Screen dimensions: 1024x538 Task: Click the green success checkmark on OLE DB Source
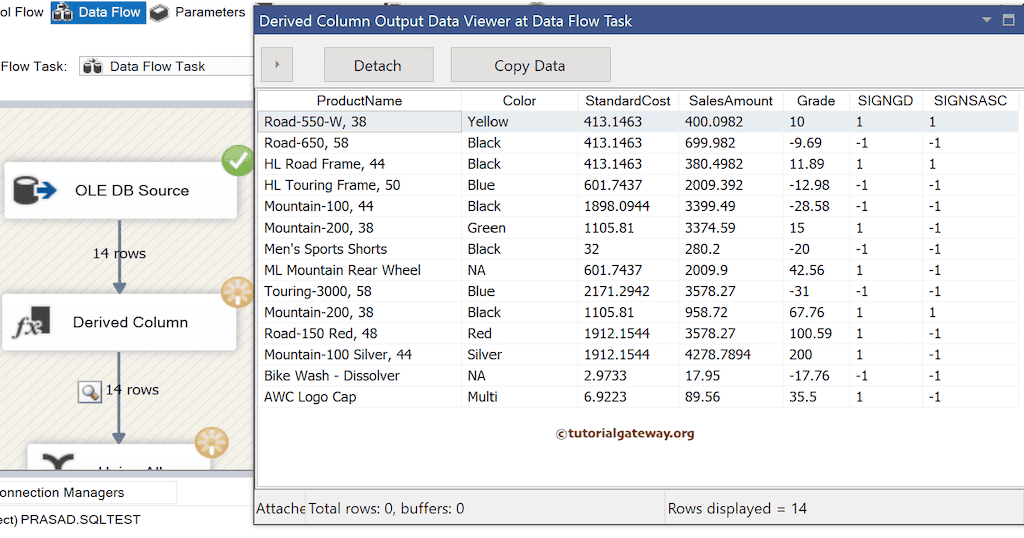click(238, 160)
